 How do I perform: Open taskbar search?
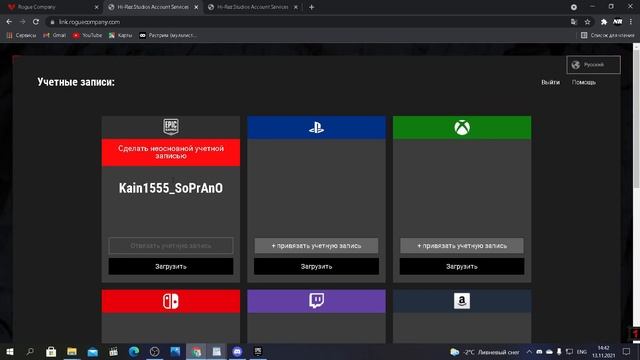[x=30, y=351]
